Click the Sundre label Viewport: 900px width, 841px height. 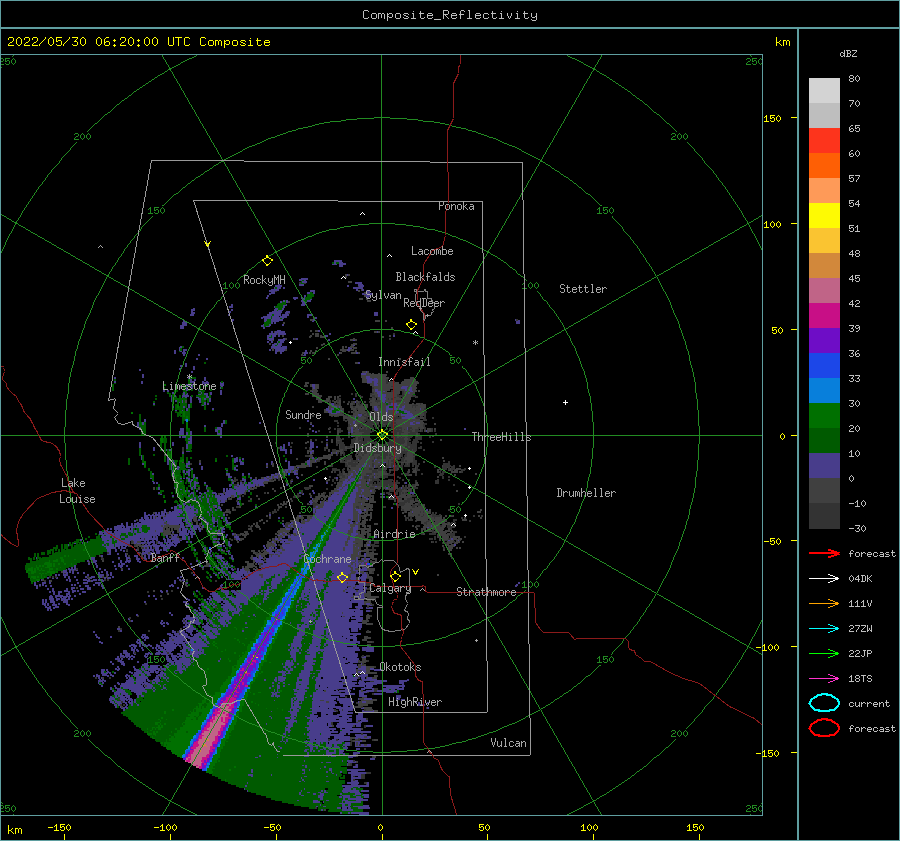click(303, 414)
